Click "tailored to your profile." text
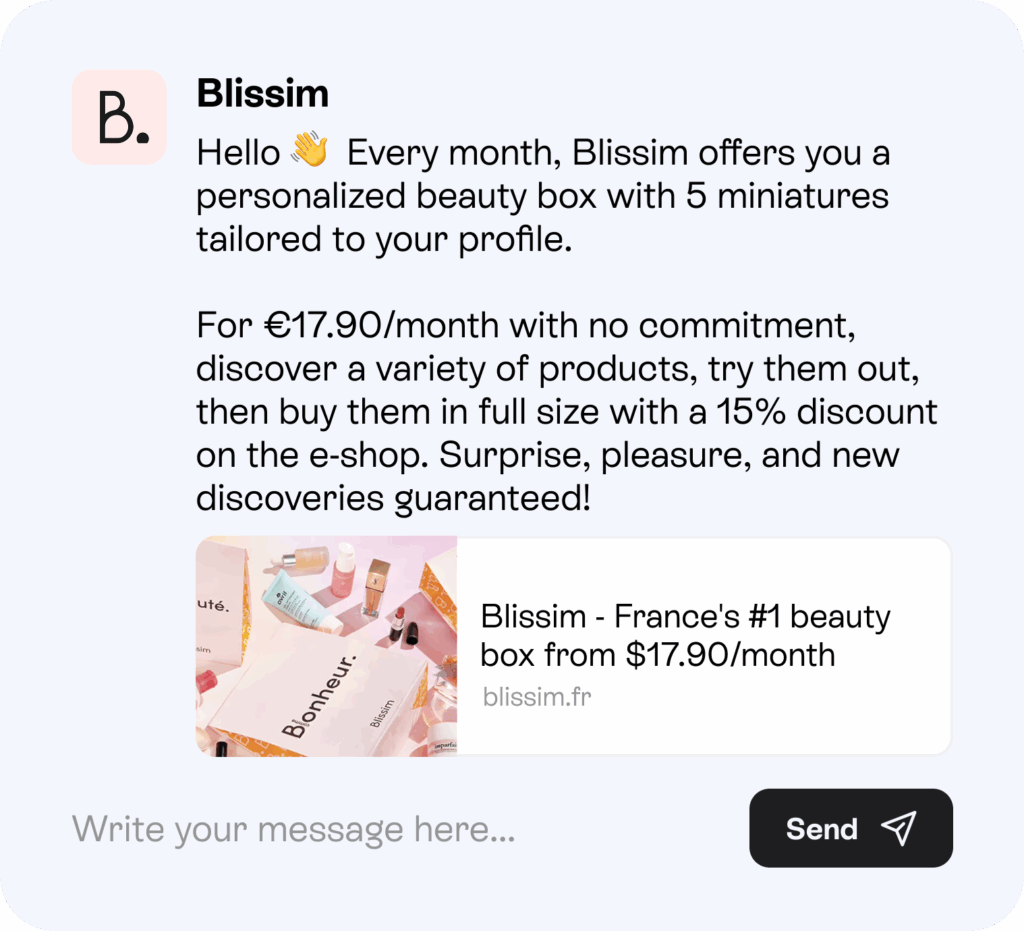This screenshot has height=931, width=1024. point(384,240)
